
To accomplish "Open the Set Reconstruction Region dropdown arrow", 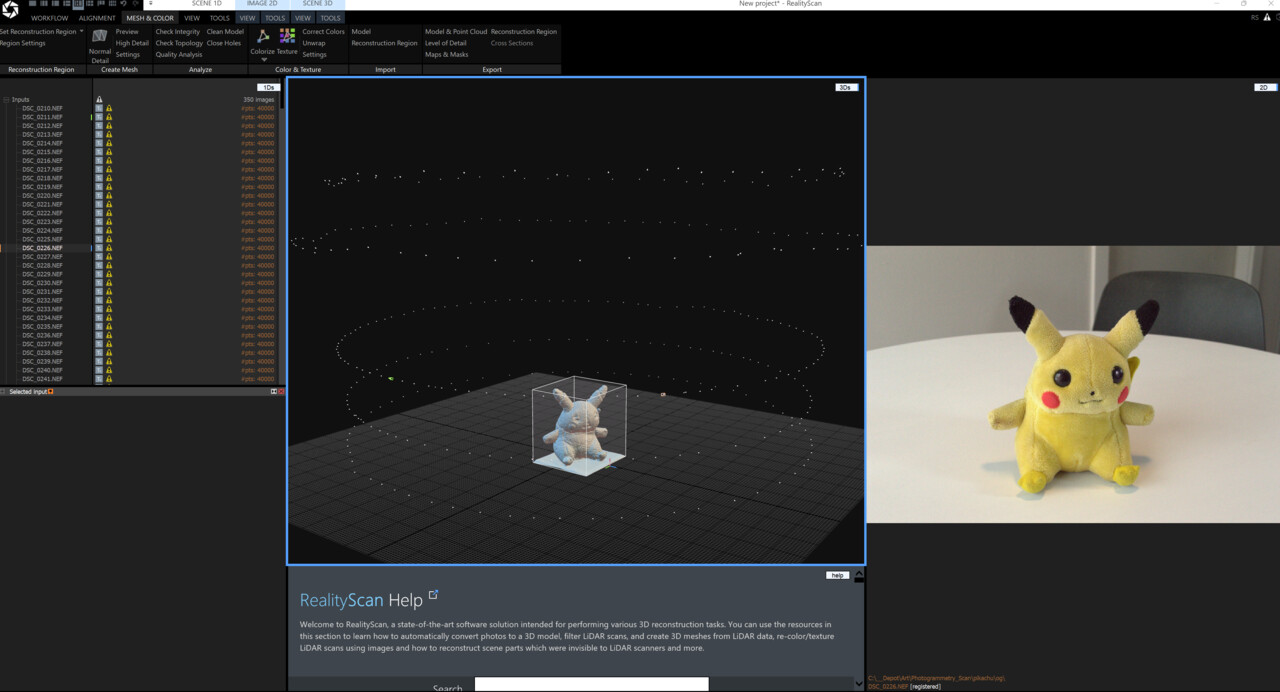I will pyautogui.click(x=81, y=31).
